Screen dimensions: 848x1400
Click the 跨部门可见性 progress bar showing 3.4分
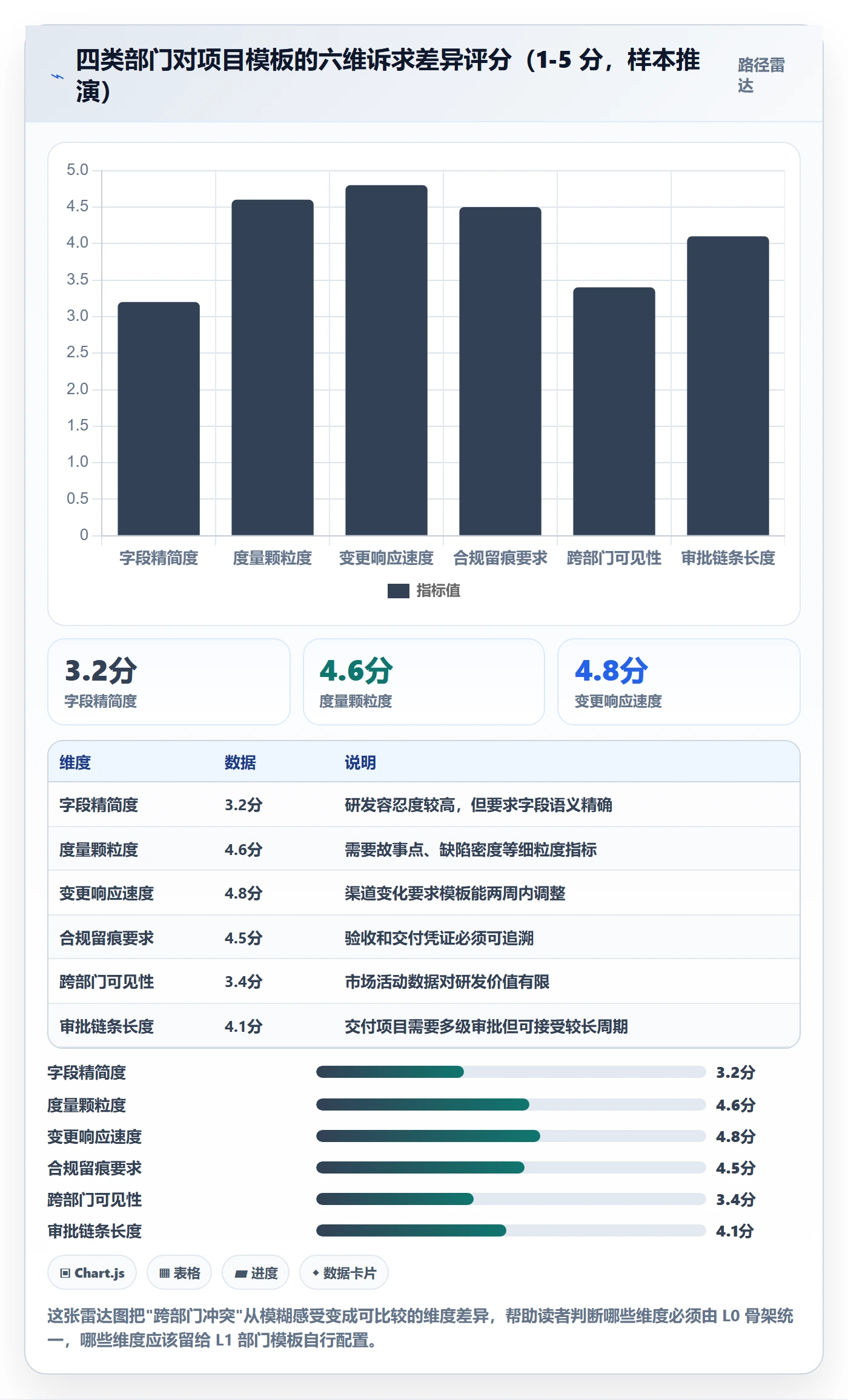coord(511,1199)
